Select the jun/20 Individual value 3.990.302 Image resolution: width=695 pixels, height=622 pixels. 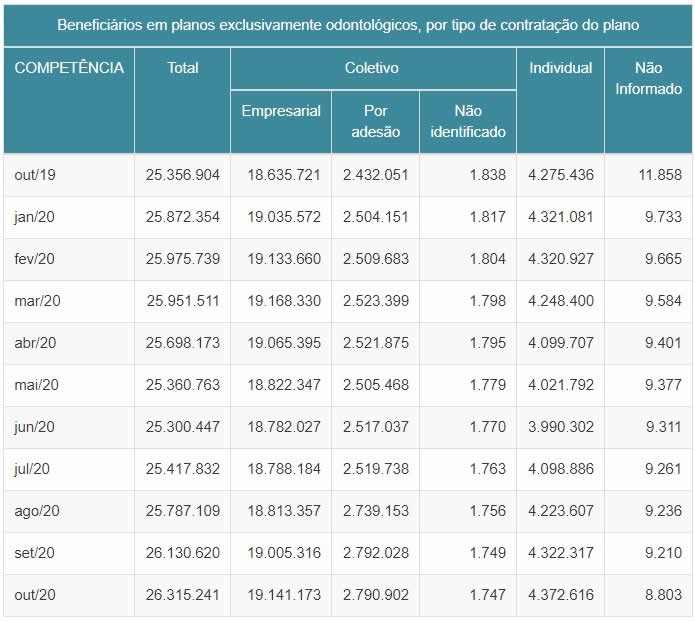coord(561,427)
